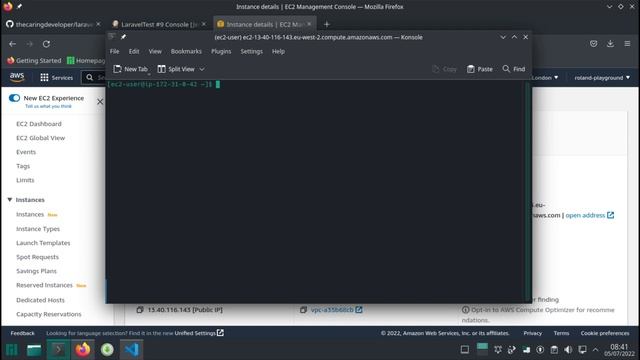Open the Unified Settings link
Viewport: 640px width, 360px height.
tap(199, 333)
